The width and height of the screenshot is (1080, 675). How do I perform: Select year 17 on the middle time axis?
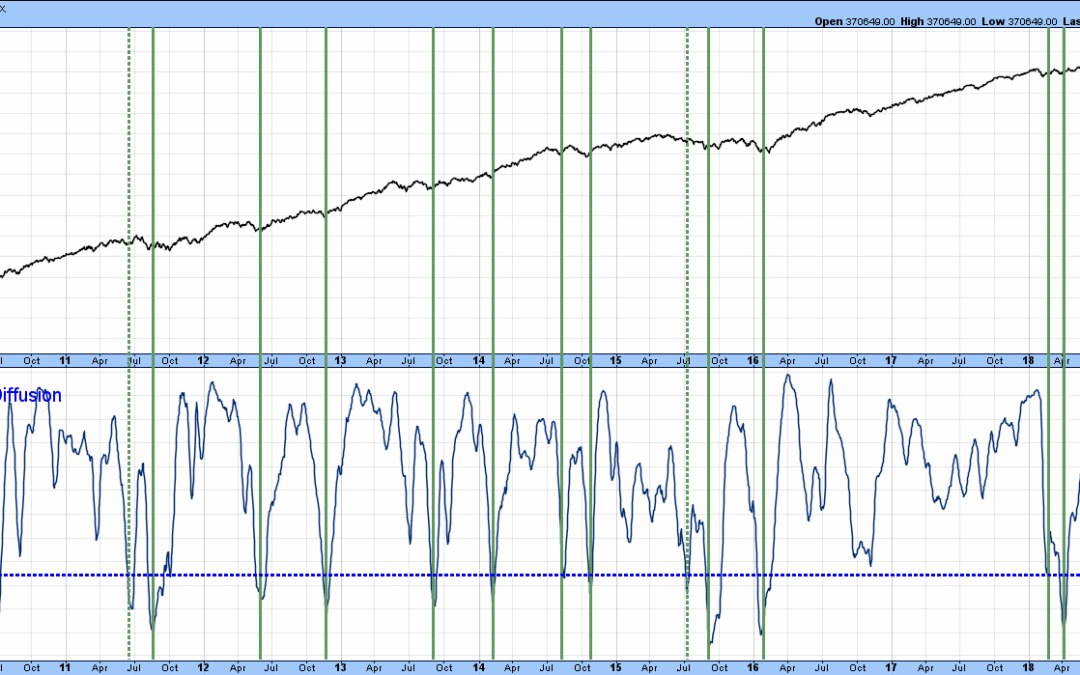click(890, 360)
